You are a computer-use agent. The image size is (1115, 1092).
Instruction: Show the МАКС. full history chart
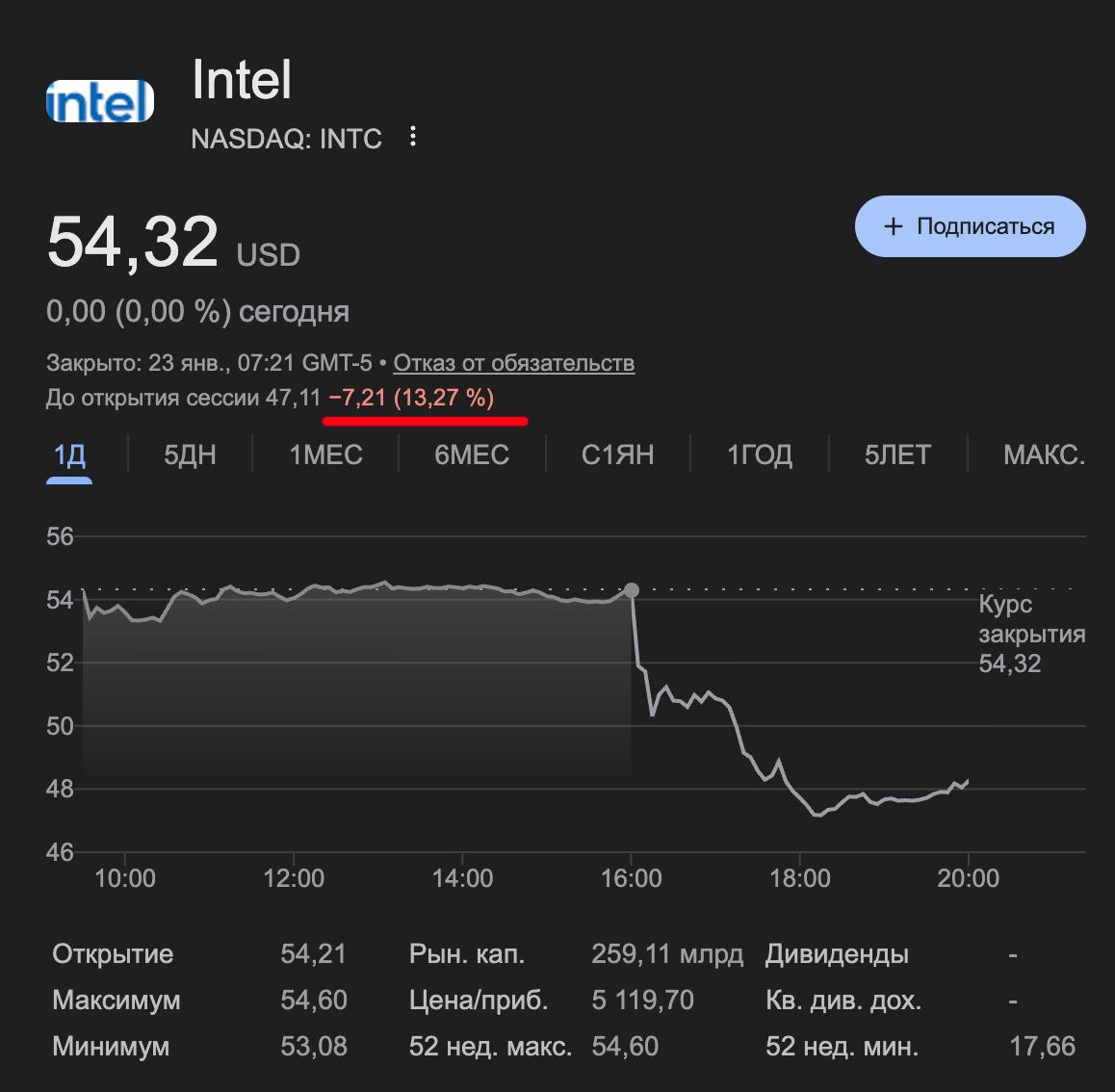[1044, 455]
